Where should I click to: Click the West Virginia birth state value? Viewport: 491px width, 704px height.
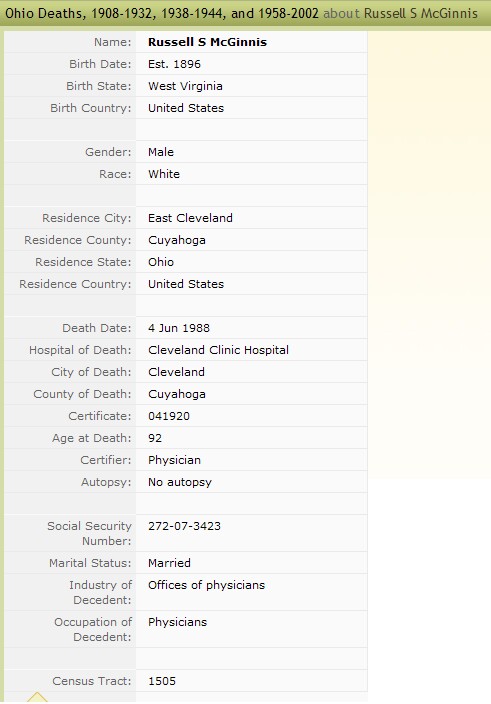point(185,86)
